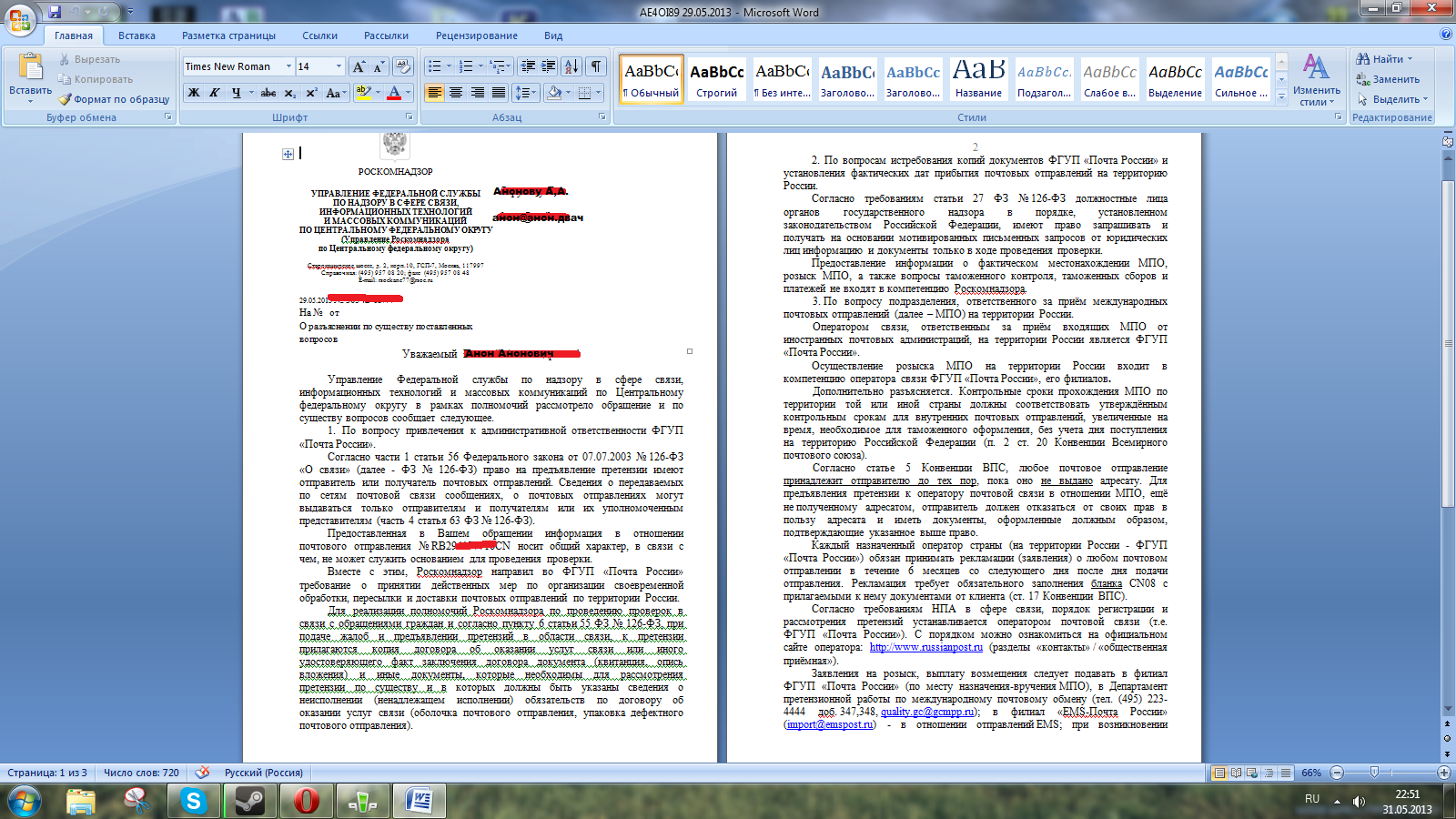
Task: Open www.russianpost.ru hyperlink in document
Action: (926, 647)
